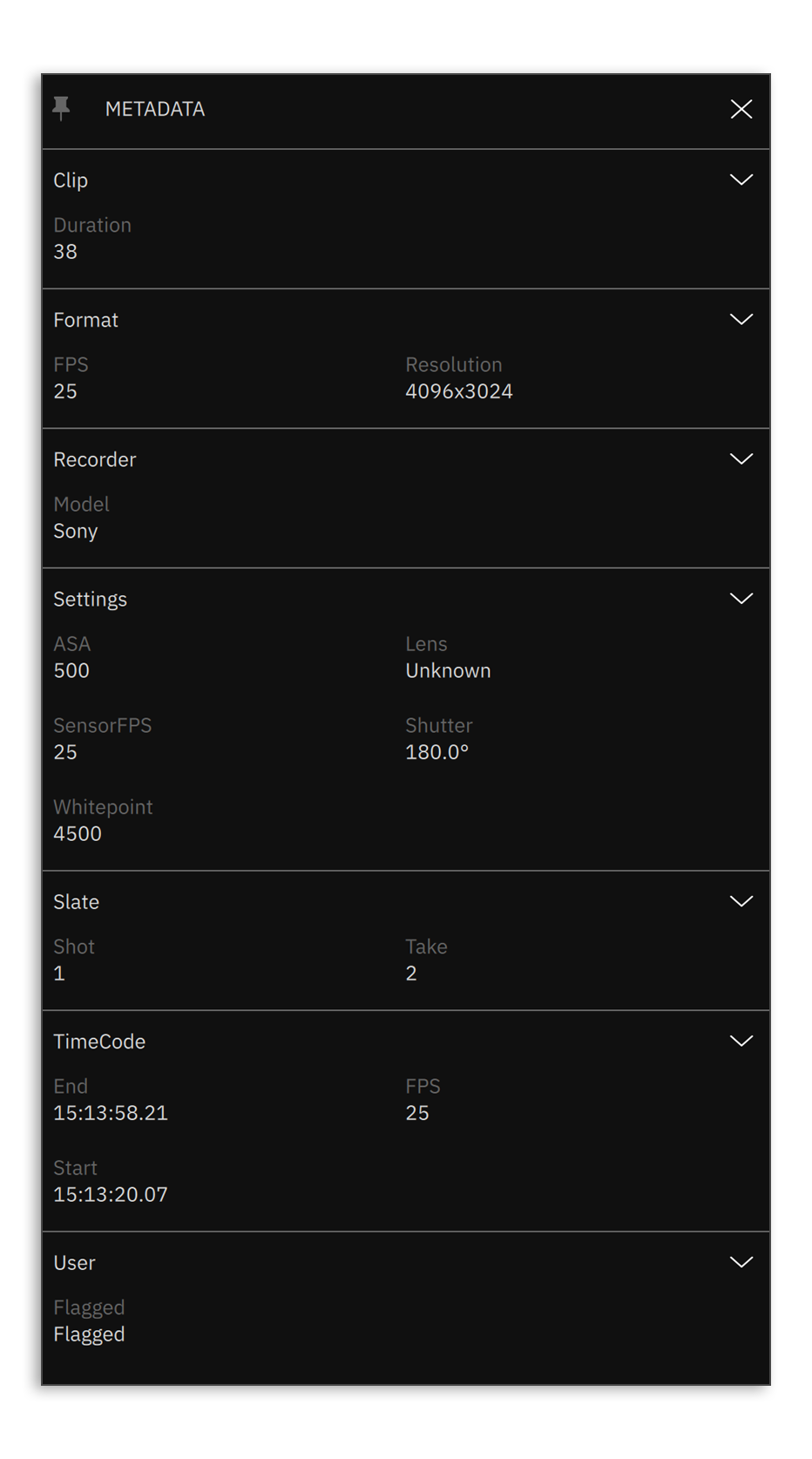The width and height of the screenshot is (812, 1459).
Task: Click the Take value 2
Action: pyautogui.click(x=411, y=974)
